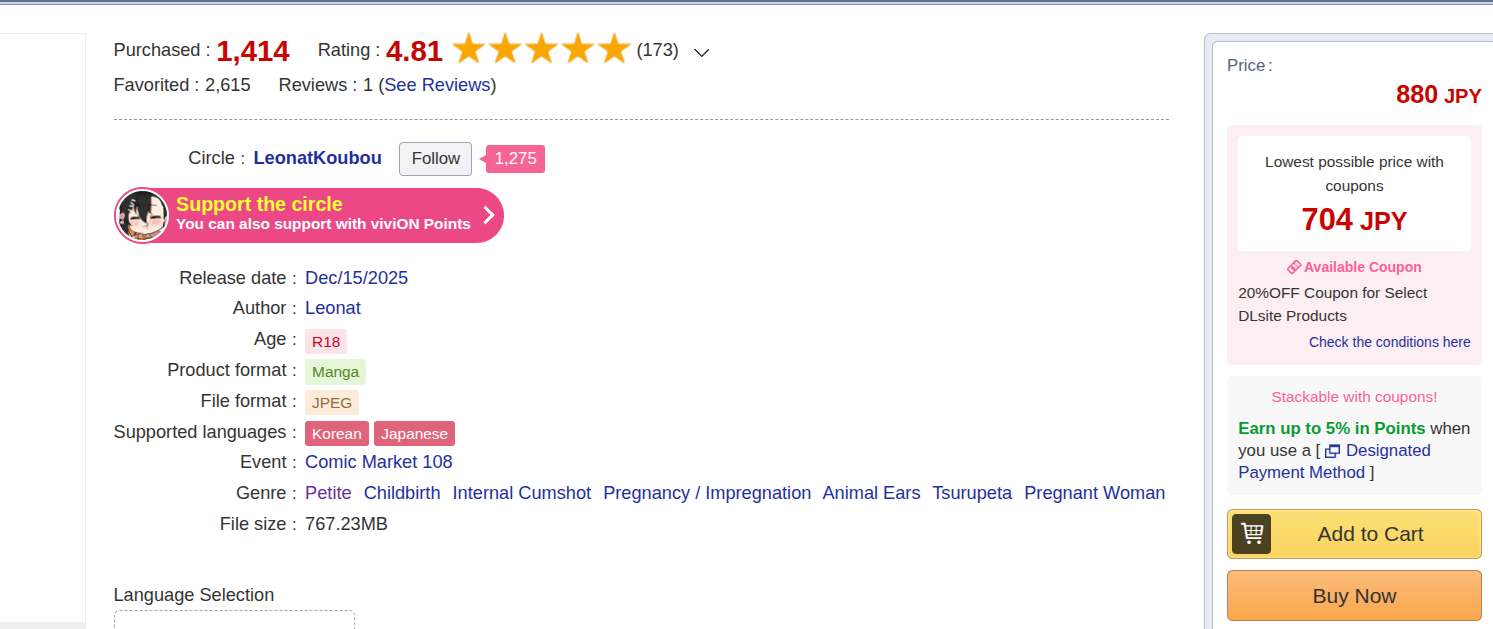Screen dimensions: 1493x629
Task: Add the product to cart
Action: click(x=1354, y=534)
